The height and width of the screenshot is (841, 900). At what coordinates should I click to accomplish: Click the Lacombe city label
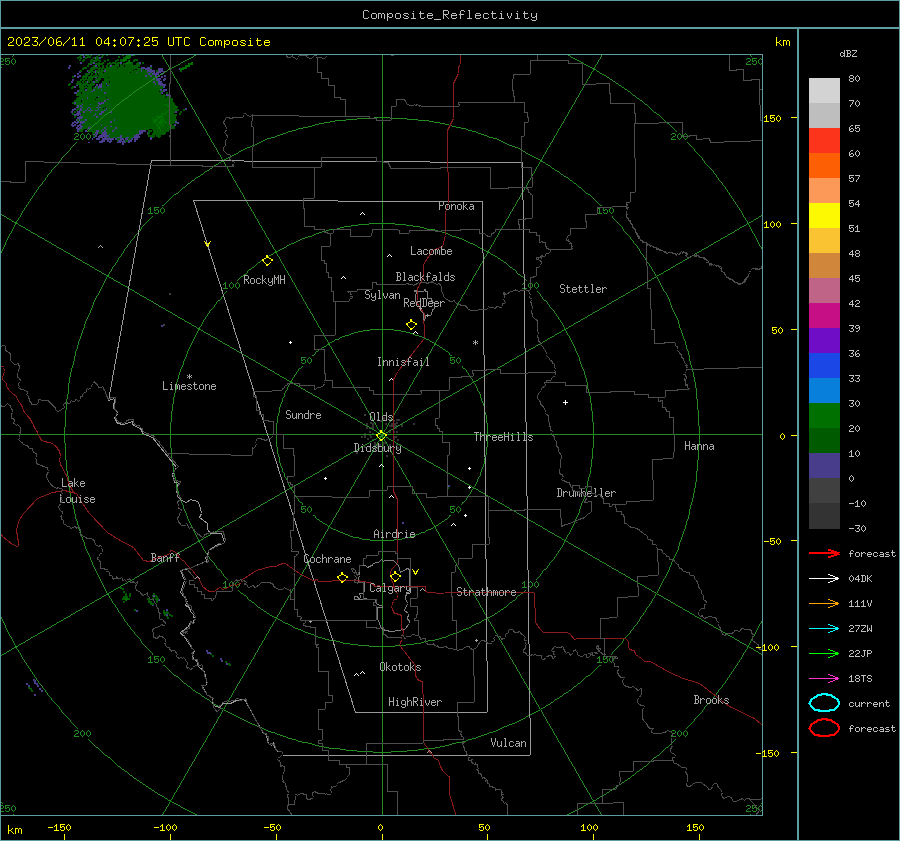pos(431,251)
